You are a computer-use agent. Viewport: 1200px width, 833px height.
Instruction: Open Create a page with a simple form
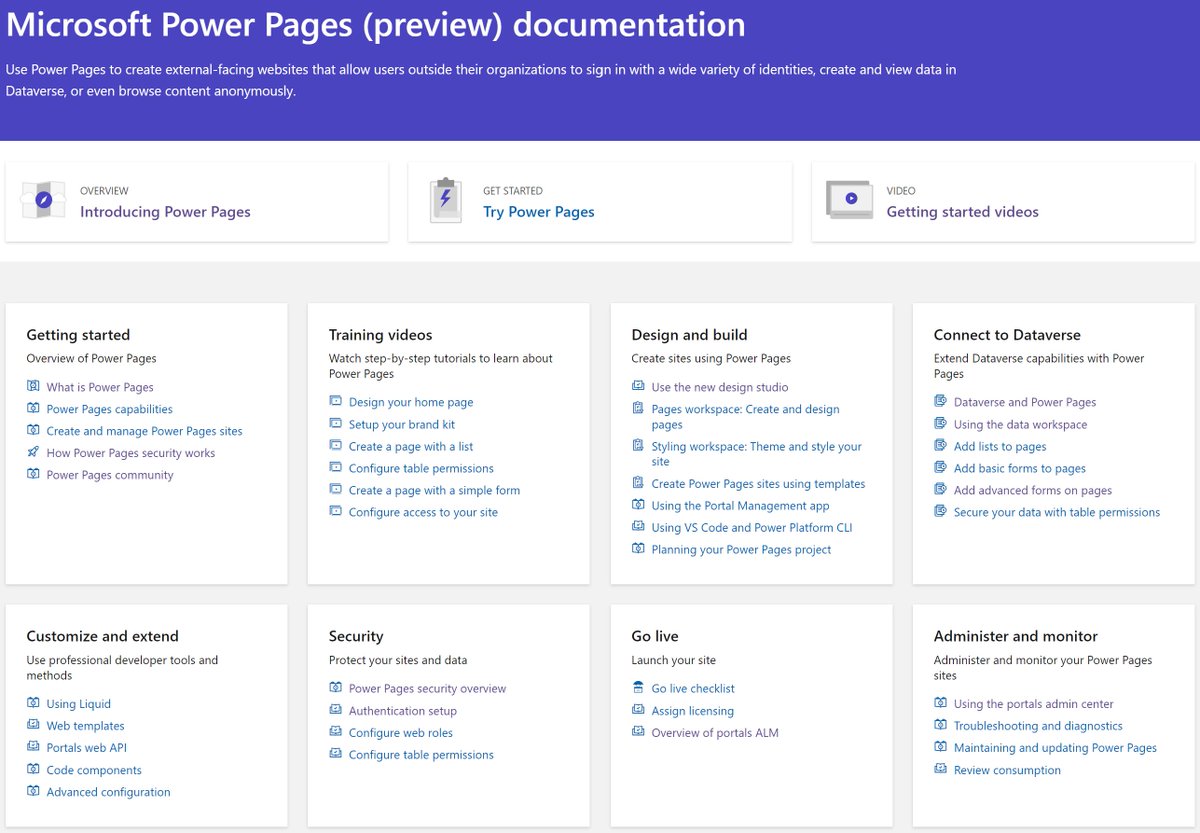[434, 490]
